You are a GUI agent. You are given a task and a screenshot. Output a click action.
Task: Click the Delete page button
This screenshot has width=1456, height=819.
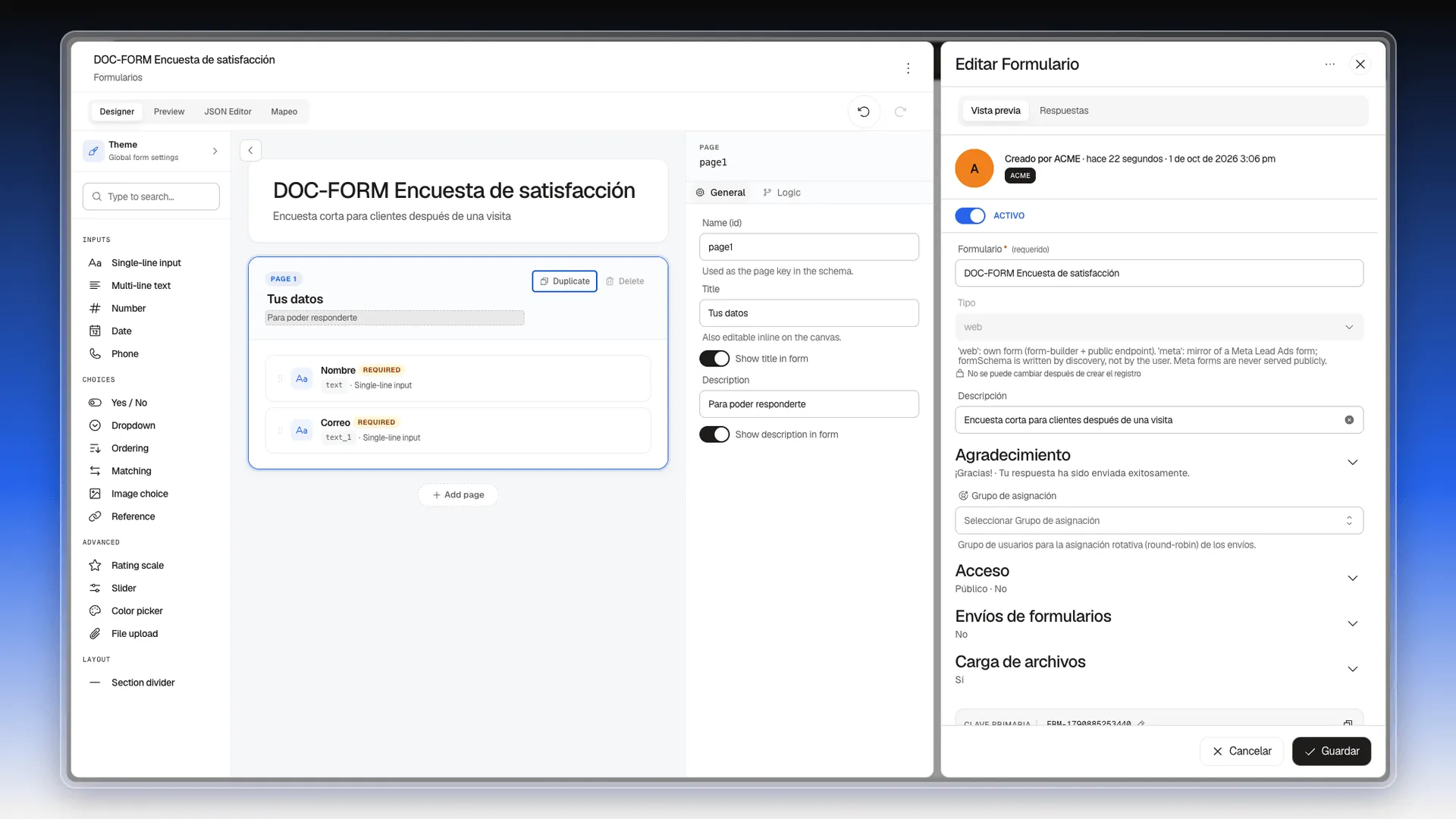[x=625, y=281]
